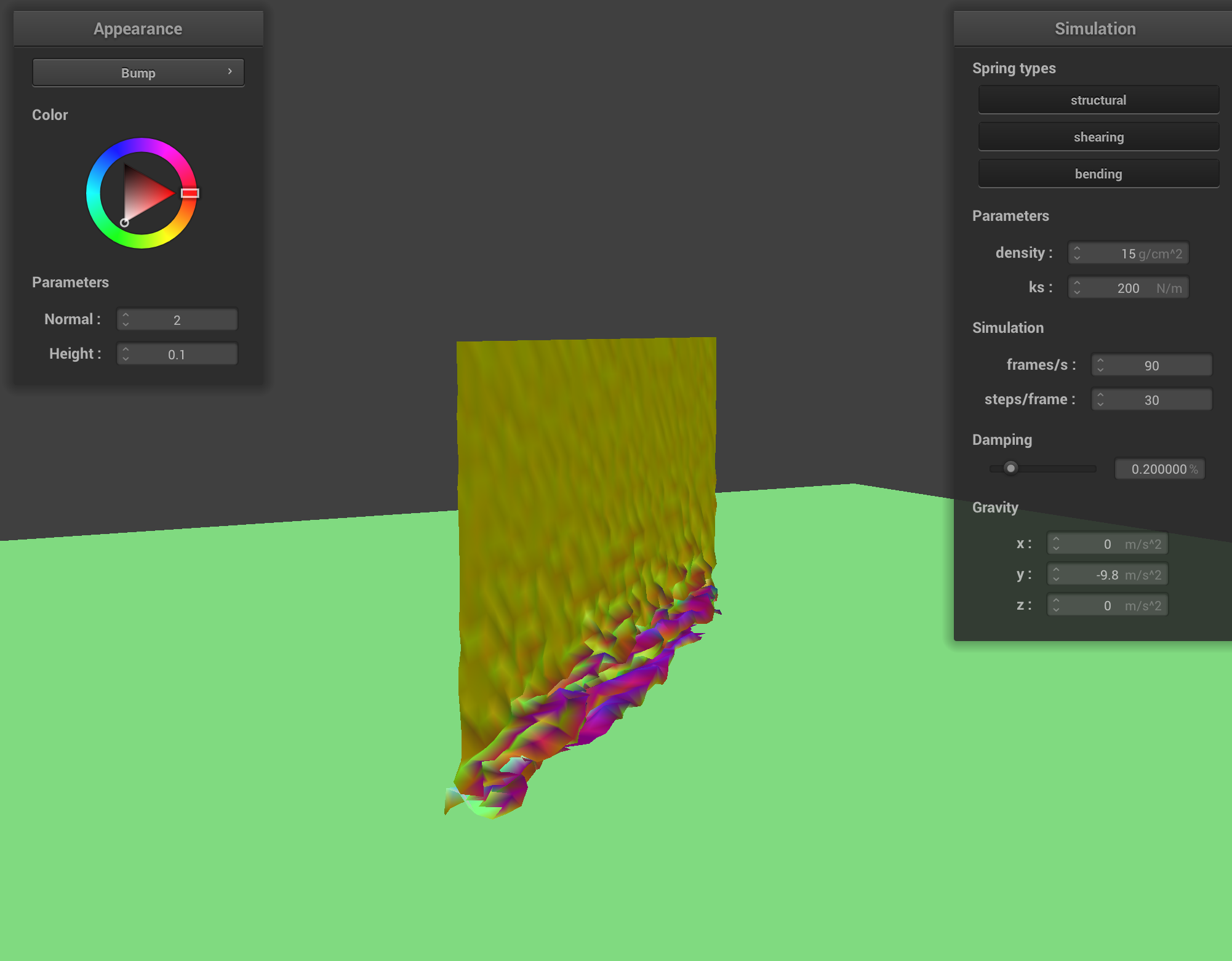The image size is (1232, 961).
Task: Decrease Gravity z with down arrow
Action: (1056, 610)
